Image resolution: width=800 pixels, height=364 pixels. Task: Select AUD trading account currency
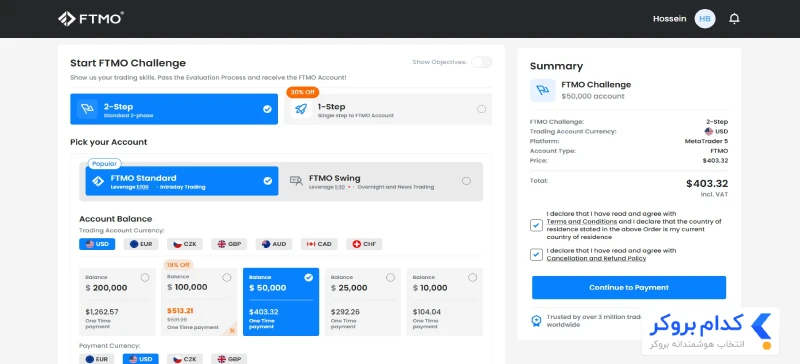[x=274, y=244]
